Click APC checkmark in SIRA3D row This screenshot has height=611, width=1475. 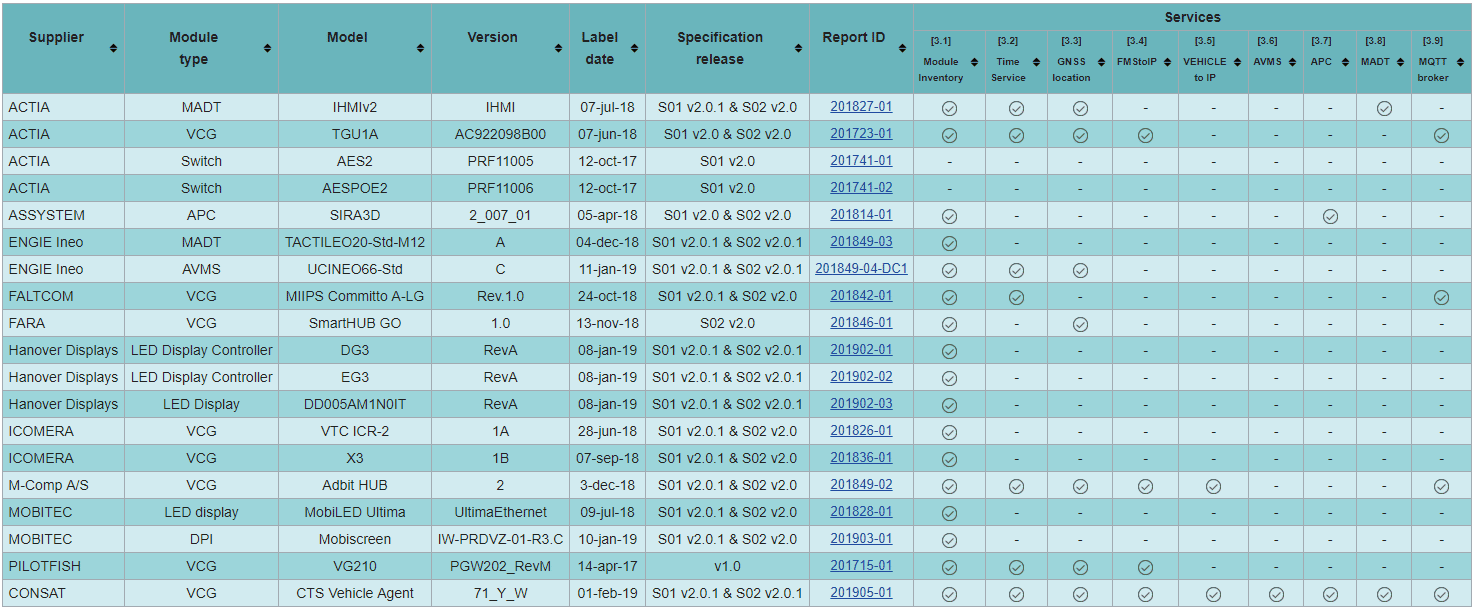tap(1330, 216)
